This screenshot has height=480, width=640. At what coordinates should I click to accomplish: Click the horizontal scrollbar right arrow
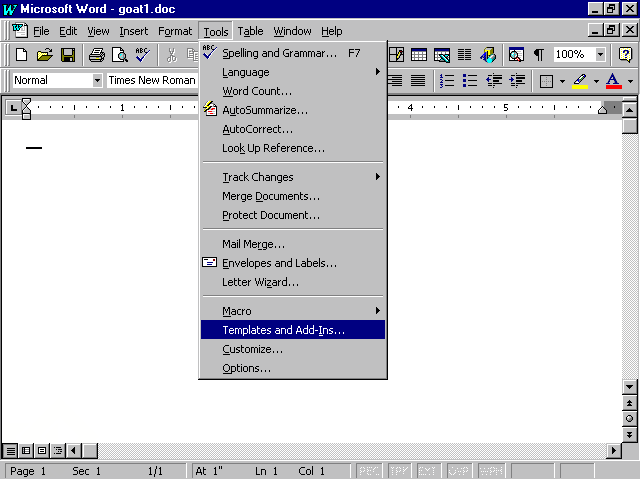click(x=613, y=451)
